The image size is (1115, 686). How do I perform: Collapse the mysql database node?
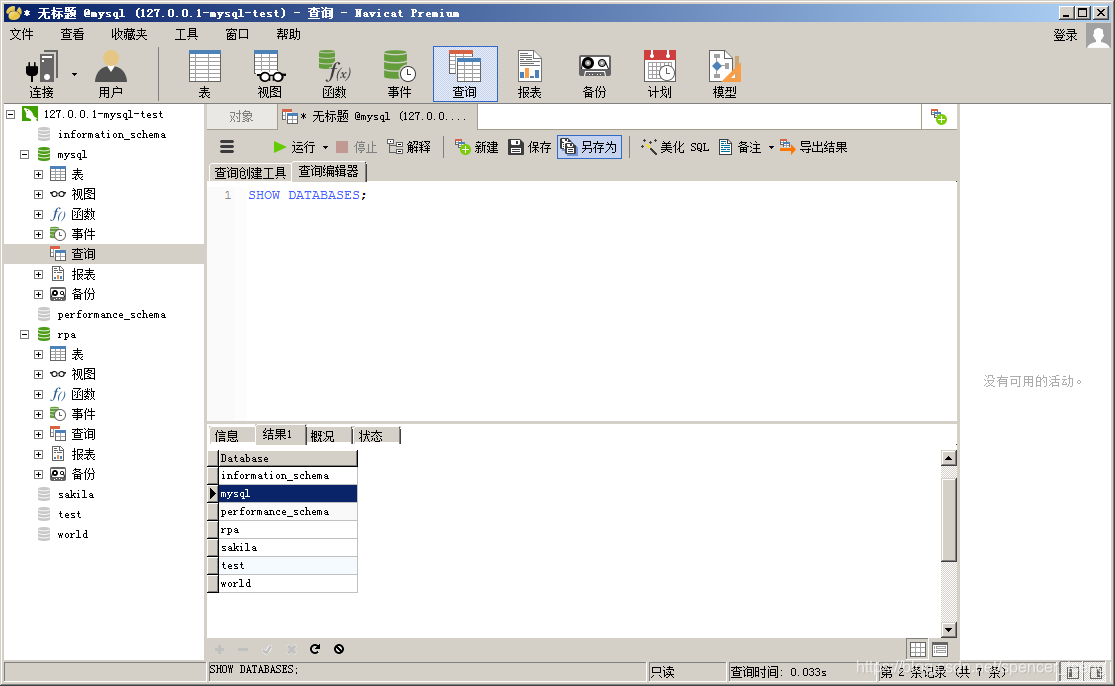pos(24,154)
